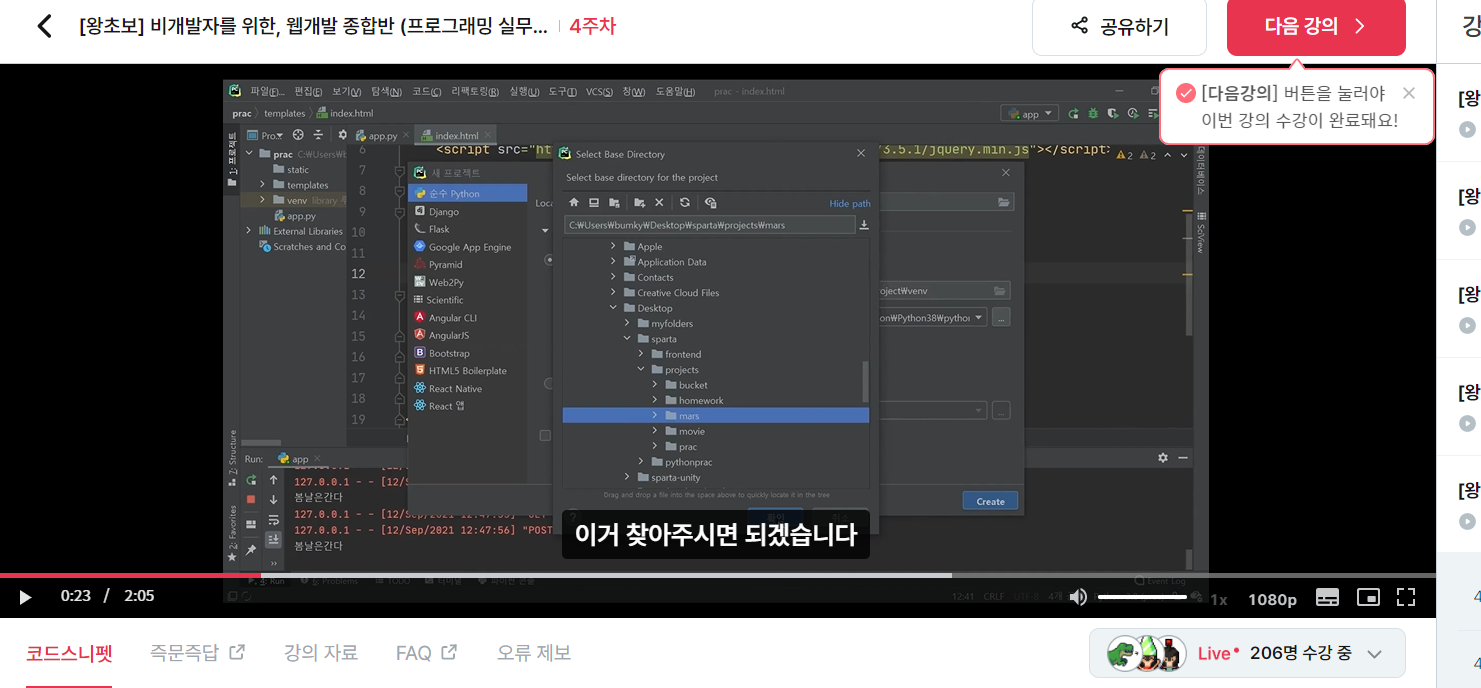Screen dimensions: 1481x688
Task: Open the FAQ link
Action: click(x=426, y=653)
